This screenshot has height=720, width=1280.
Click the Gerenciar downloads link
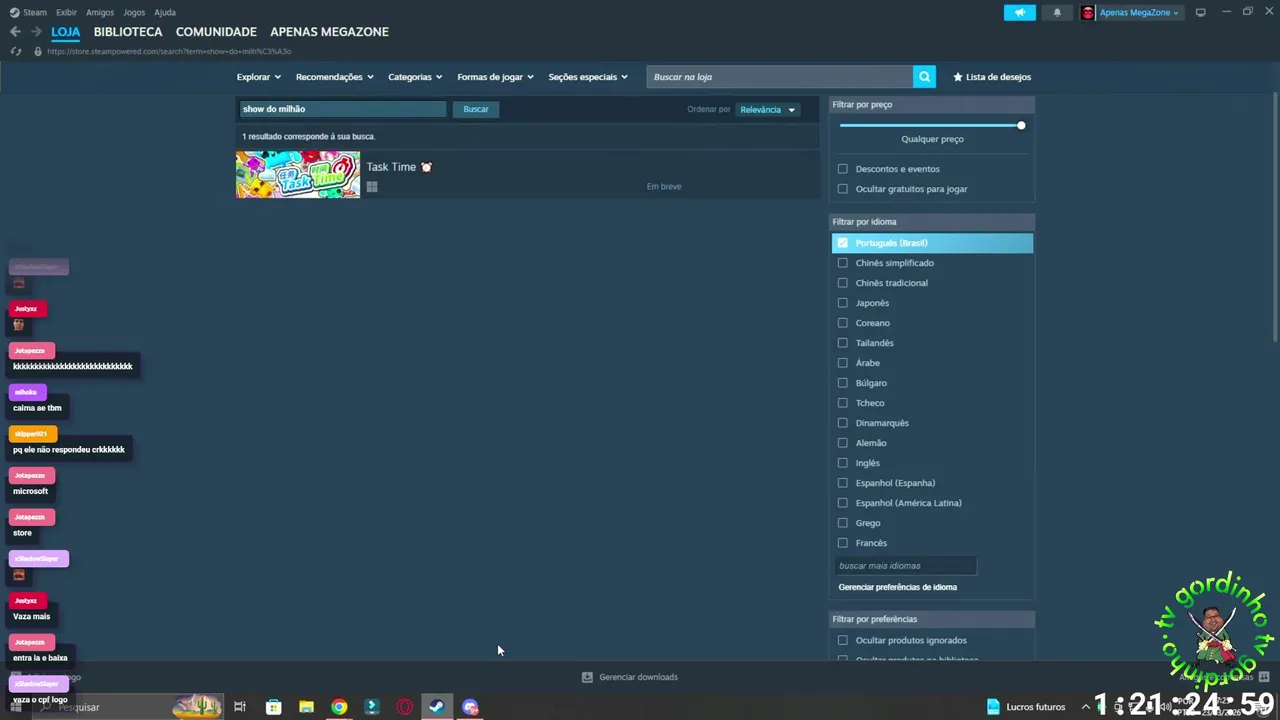(638, 677)
